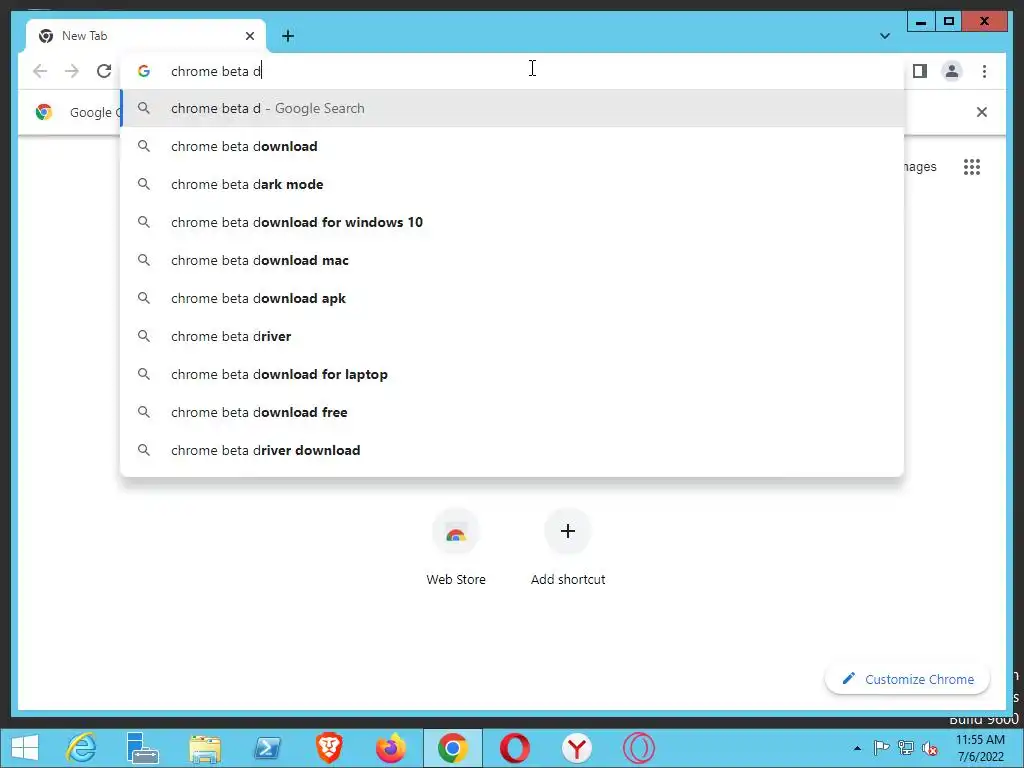Viewport: 1024px width, 768px height.
Task: Select 'chrome beta download for windows 10'
Action: 513,222
